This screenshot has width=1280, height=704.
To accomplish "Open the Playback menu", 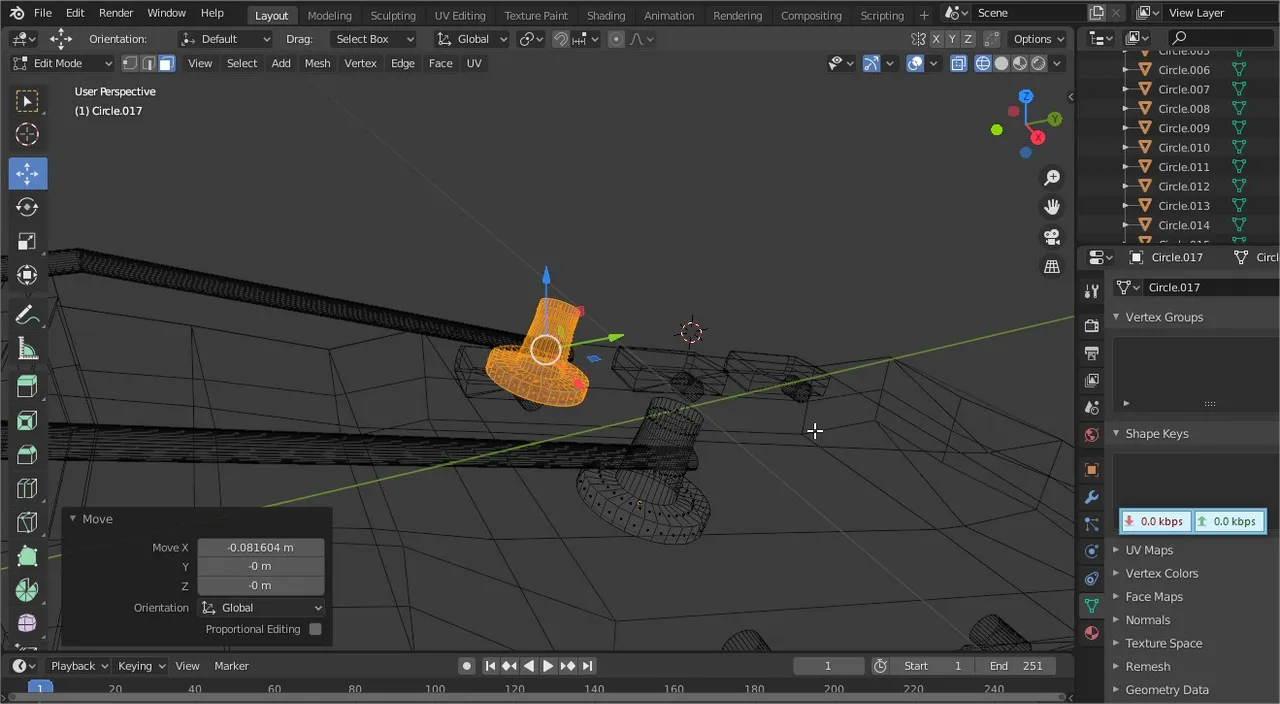I will pyautogui.click(x=79, y=666).
